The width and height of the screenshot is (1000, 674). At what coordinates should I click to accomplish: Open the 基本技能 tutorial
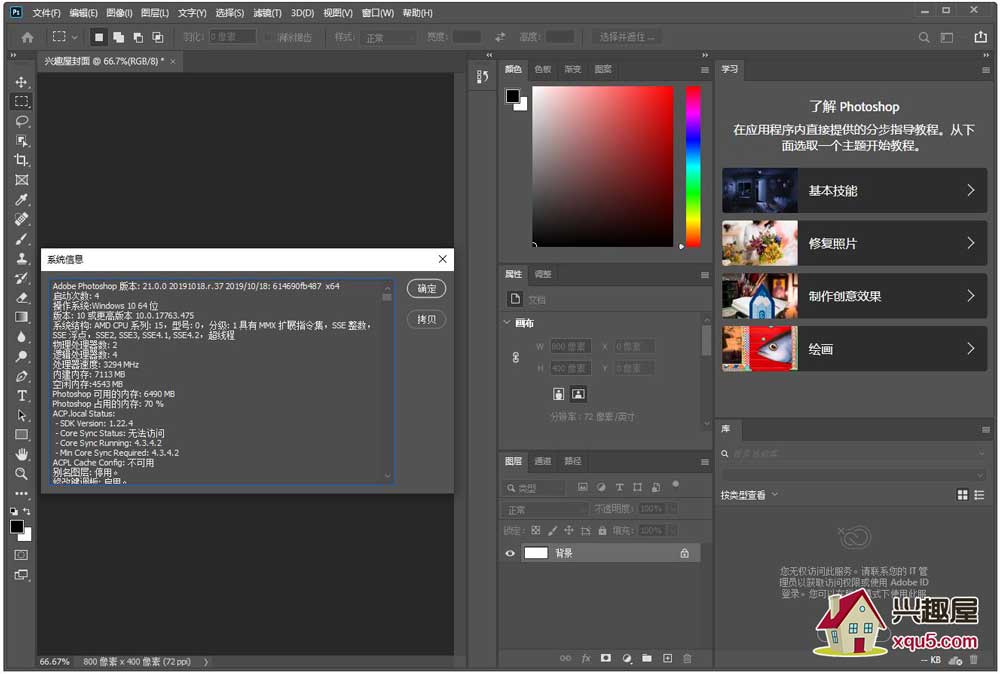pos(854,190)
